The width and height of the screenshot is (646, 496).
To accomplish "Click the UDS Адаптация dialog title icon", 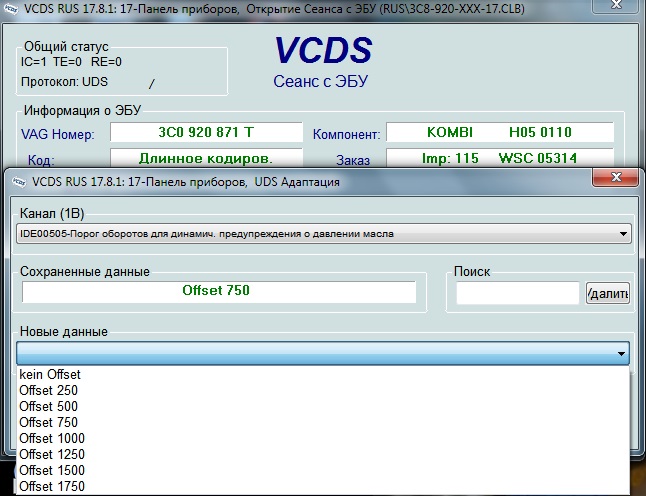I will coord(20,182).
